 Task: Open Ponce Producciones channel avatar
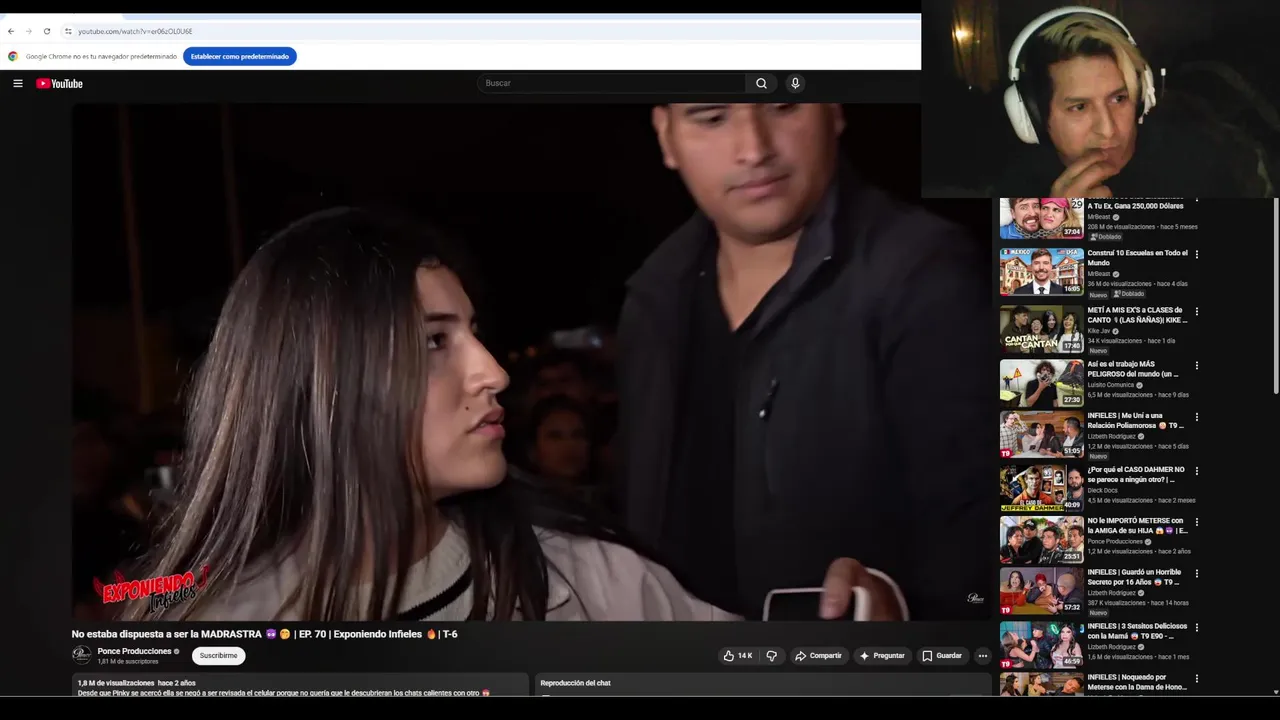pos(81,655)
